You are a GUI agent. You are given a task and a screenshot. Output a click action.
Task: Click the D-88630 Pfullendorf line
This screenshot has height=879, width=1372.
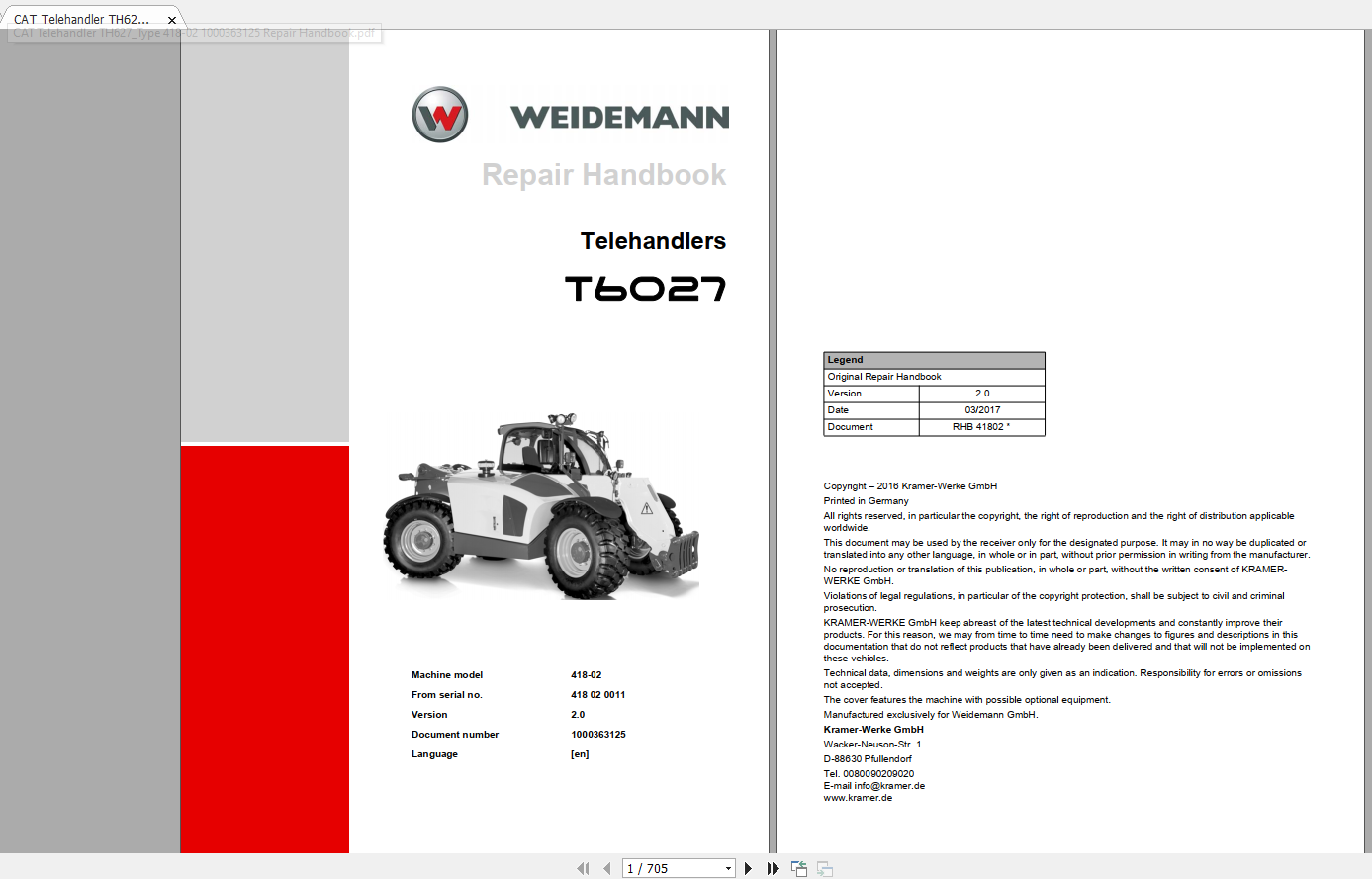[x=868, y=759]
